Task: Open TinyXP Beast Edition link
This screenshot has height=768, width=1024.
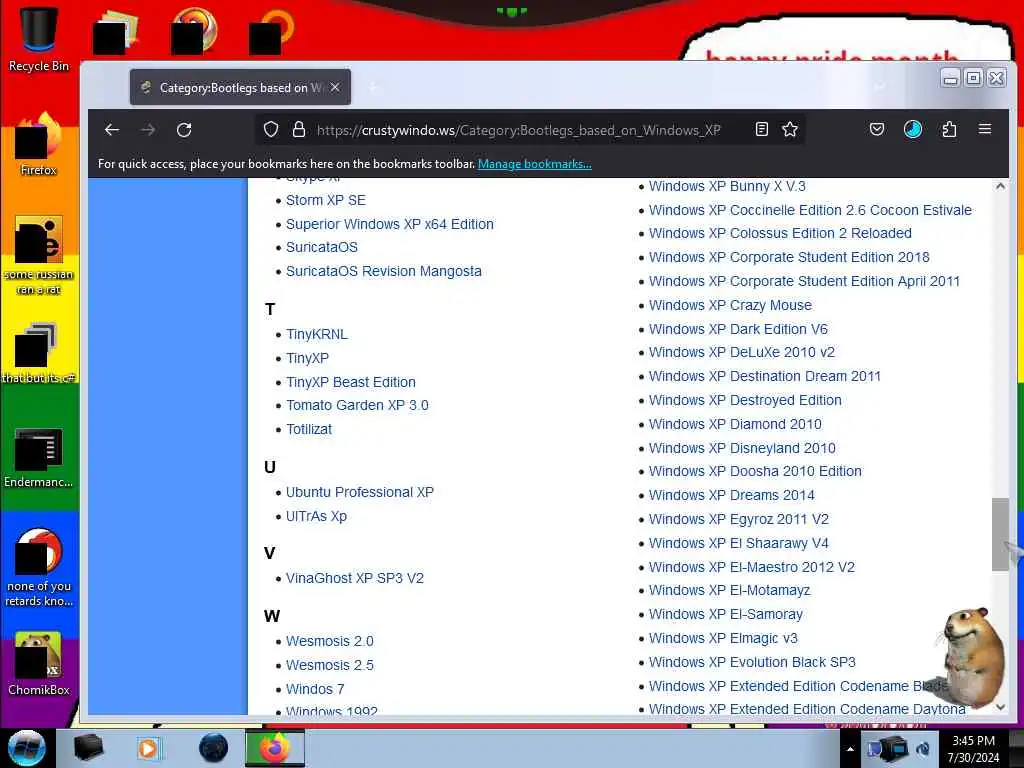Action: tap(351, 382)
